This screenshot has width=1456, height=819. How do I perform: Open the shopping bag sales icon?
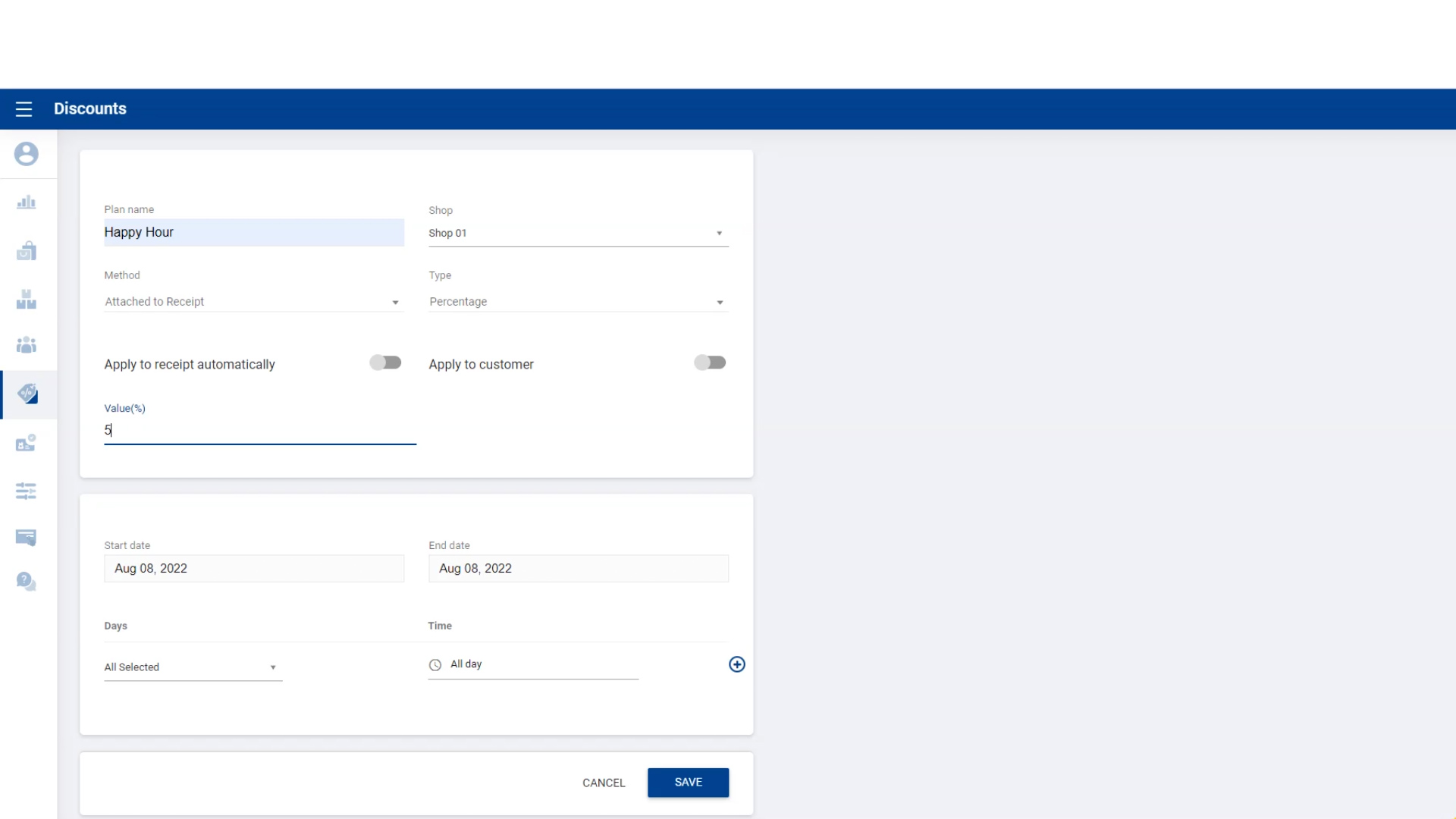tap(27, 251)
